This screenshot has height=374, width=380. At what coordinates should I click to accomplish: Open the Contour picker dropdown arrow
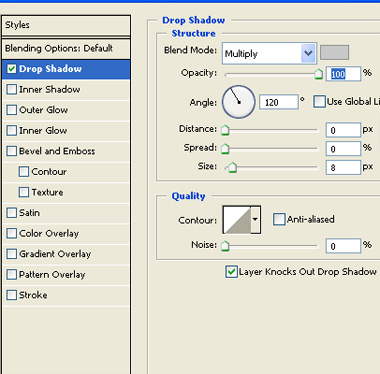[255, 220]
